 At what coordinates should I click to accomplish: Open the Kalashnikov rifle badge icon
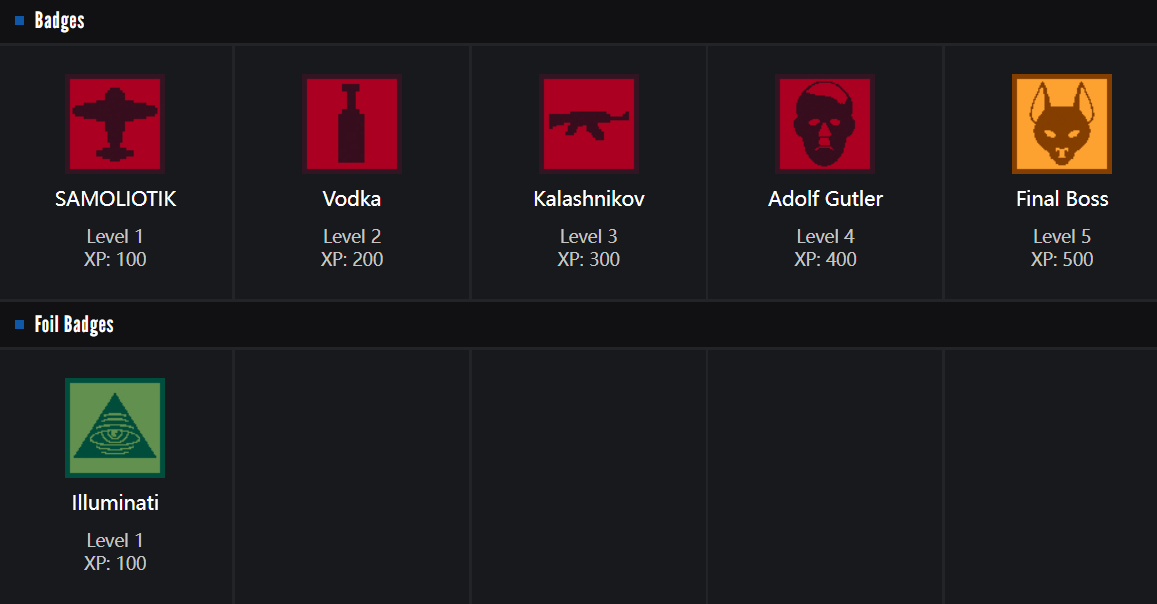[x=589, y=124]
